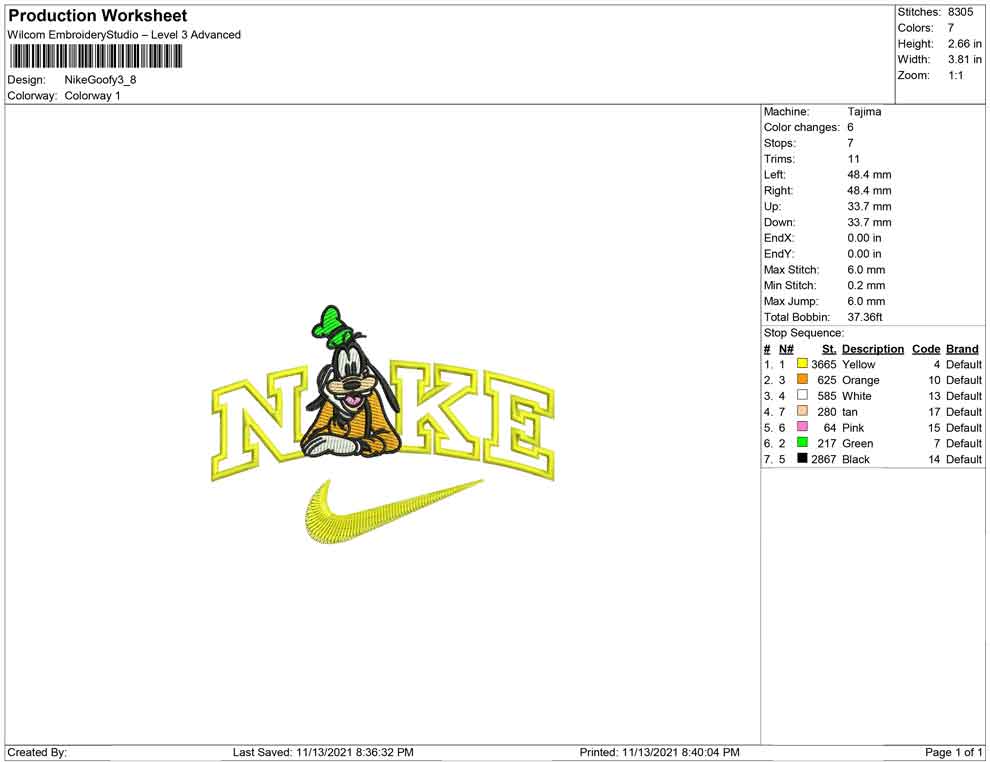Click the pink thread color swatch
Screen dimensions: 990x762
click(x=802, y=427)
